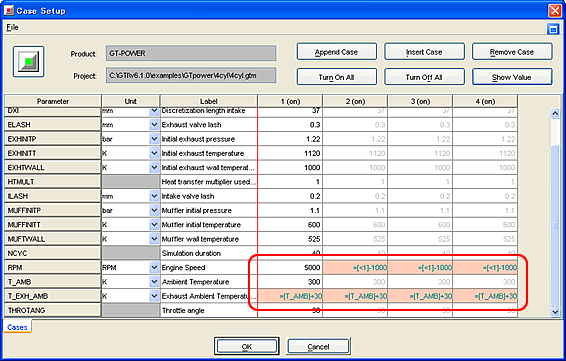The width and height of the screenshot is (566, 361).
Task: Click the blue window icon beside File menu
Action: (x=553, y=29)
